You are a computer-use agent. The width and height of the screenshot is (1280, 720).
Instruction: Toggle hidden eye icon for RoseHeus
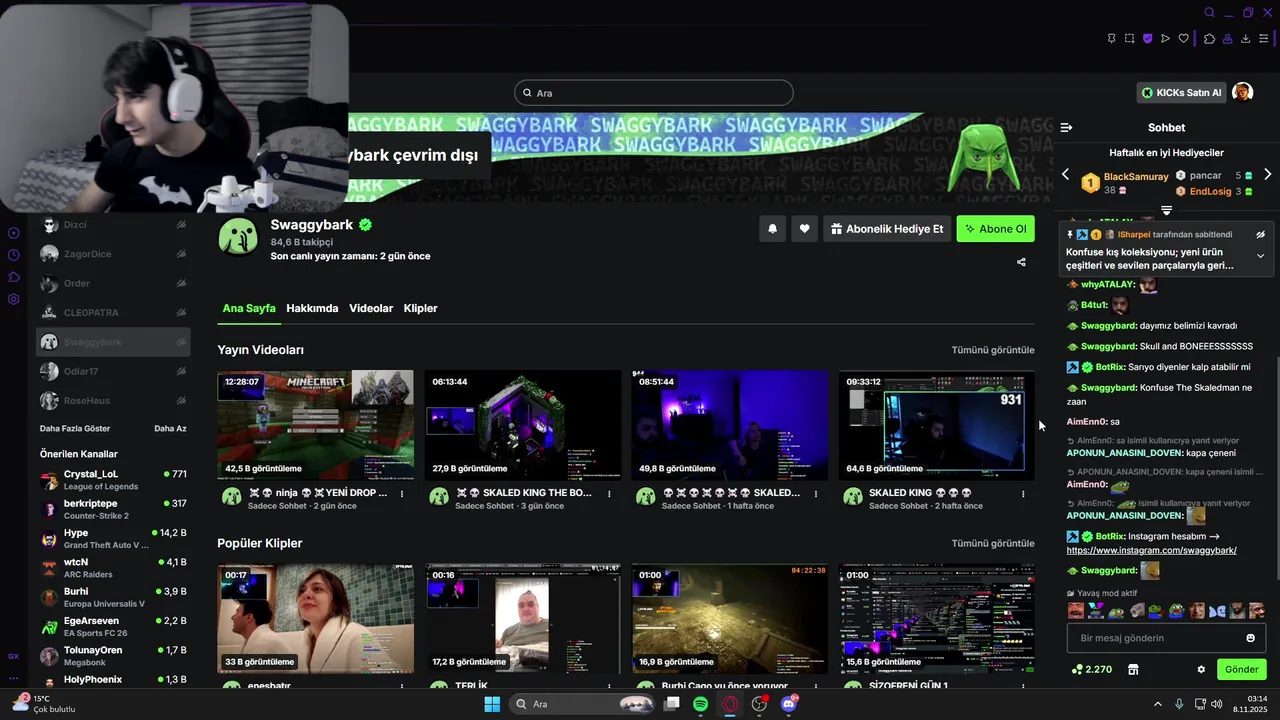click(181, 400)
